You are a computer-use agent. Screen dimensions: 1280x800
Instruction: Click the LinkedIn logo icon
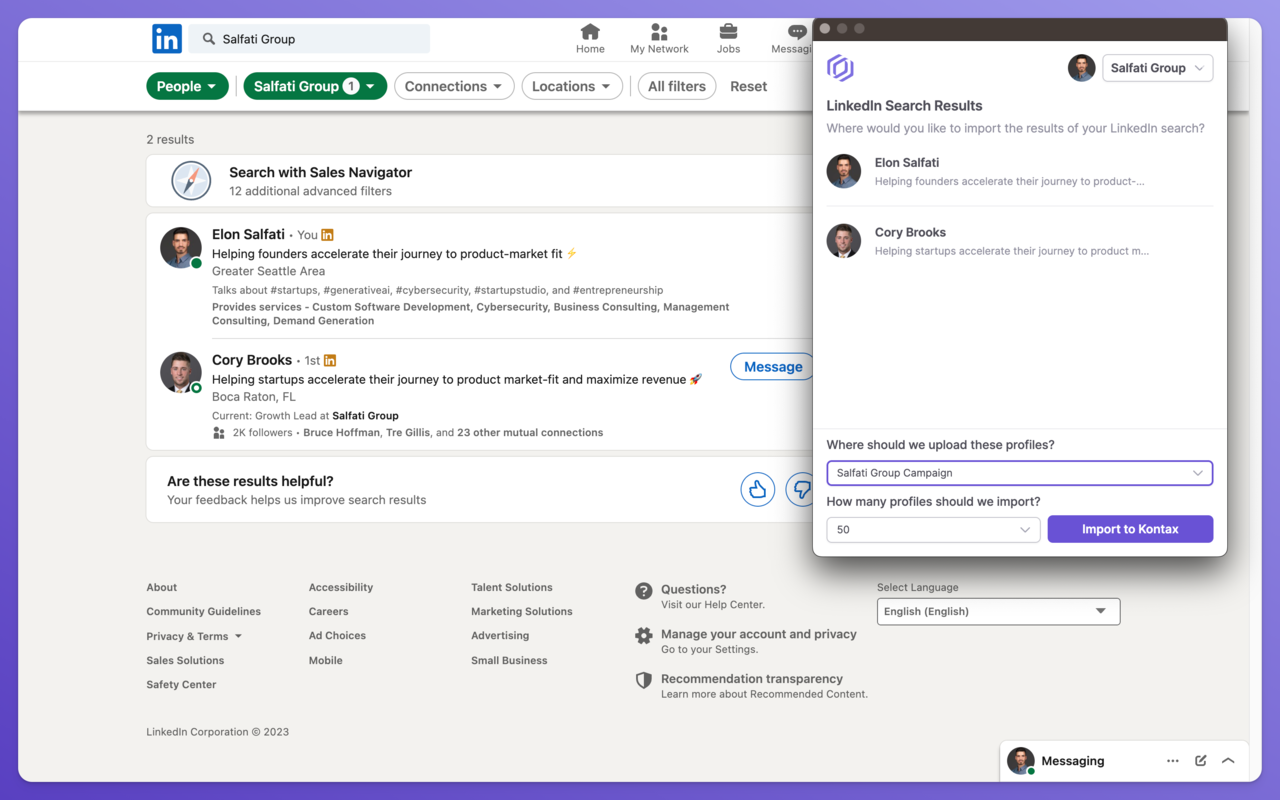(167, 39)
